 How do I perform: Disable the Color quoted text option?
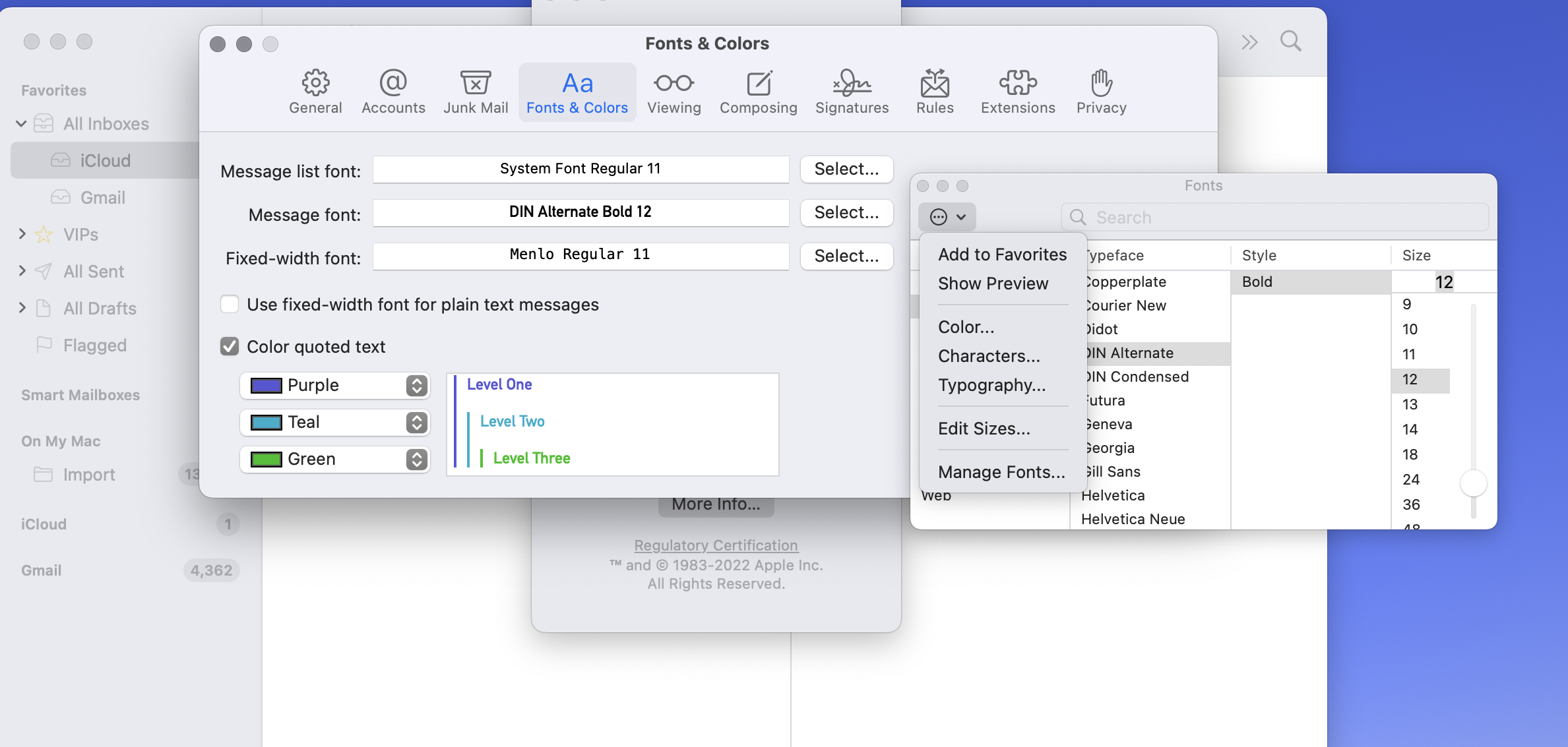click(229, 346)
